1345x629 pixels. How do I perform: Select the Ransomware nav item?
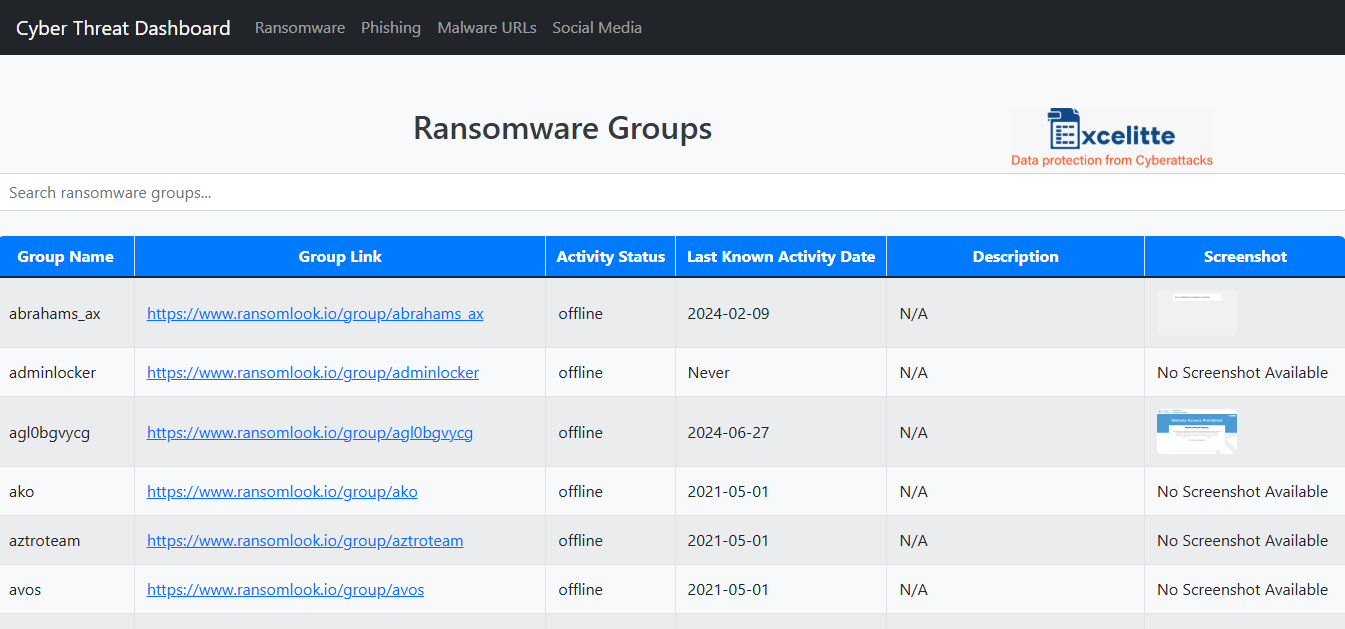[x=300, y=27]
